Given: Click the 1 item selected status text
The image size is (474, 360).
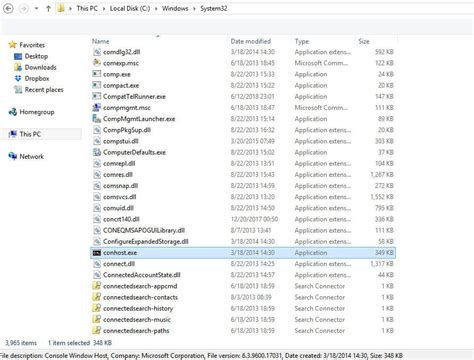Looking at the screenshot, I should pos(69,343).
